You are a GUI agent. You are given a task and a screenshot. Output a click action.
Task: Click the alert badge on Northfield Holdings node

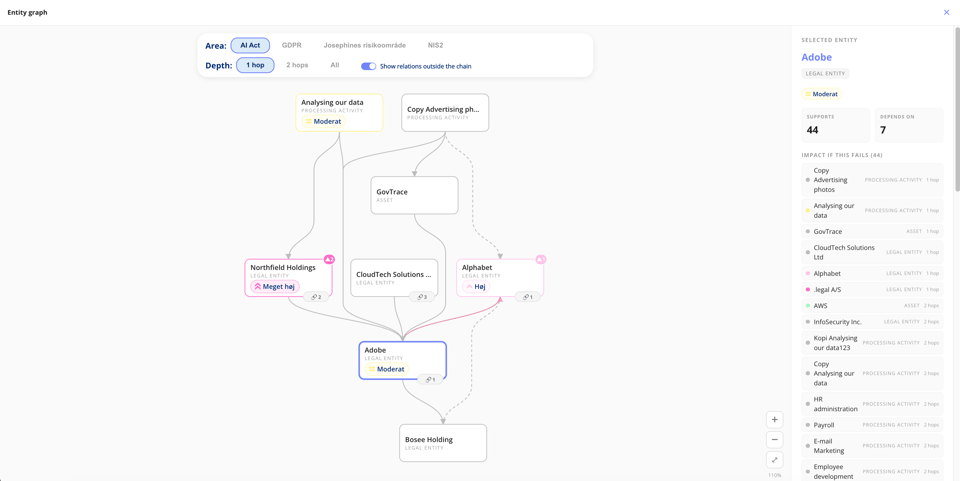coord(329,259)
